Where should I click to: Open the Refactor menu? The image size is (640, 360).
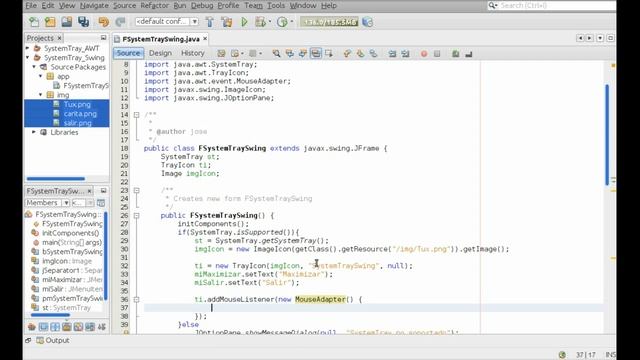click(x=154, y=6)
